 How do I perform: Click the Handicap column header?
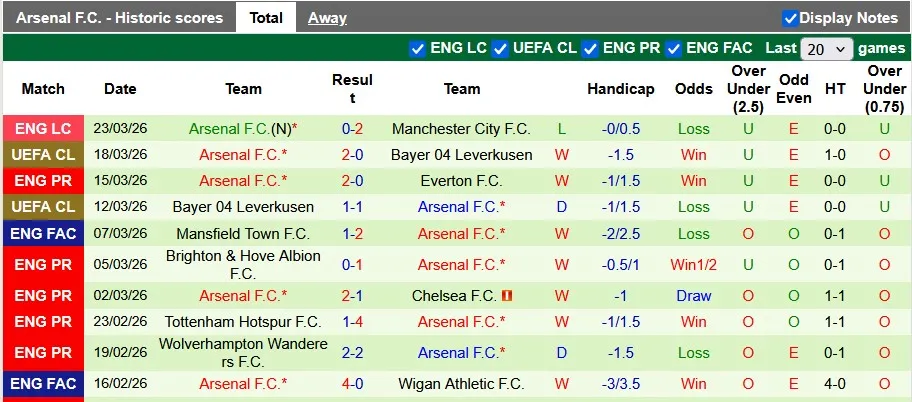620,88
